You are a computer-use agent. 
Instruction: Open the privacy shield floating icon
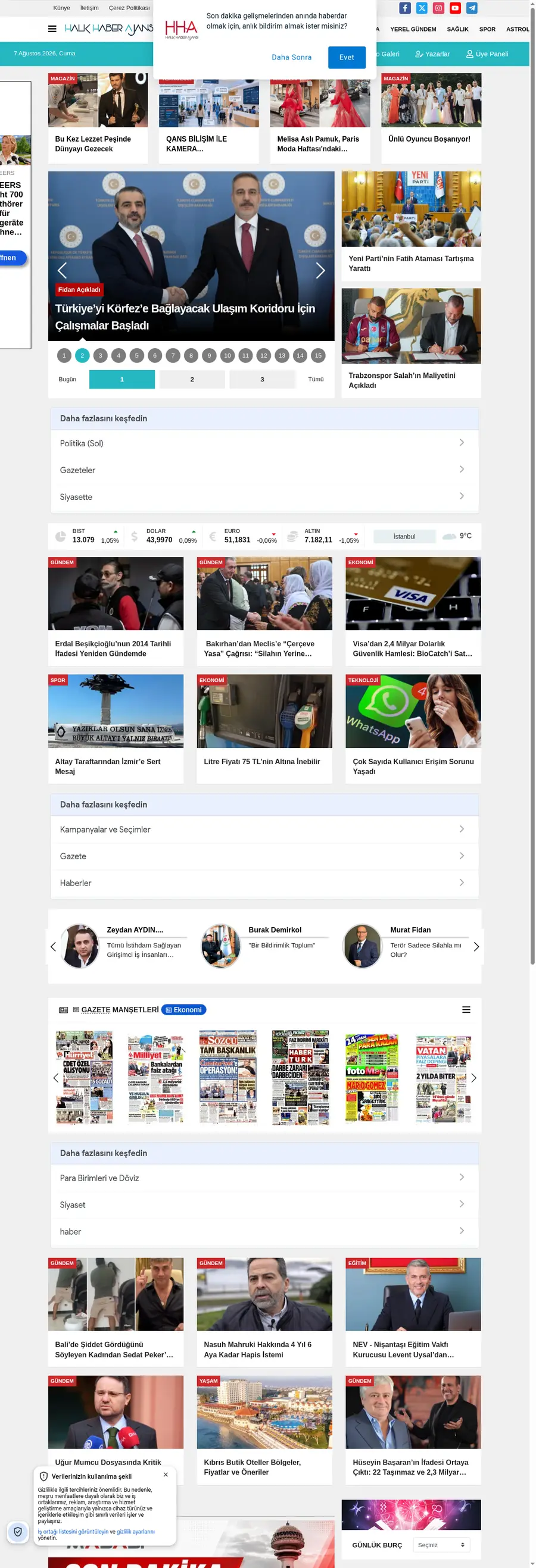18,1532
